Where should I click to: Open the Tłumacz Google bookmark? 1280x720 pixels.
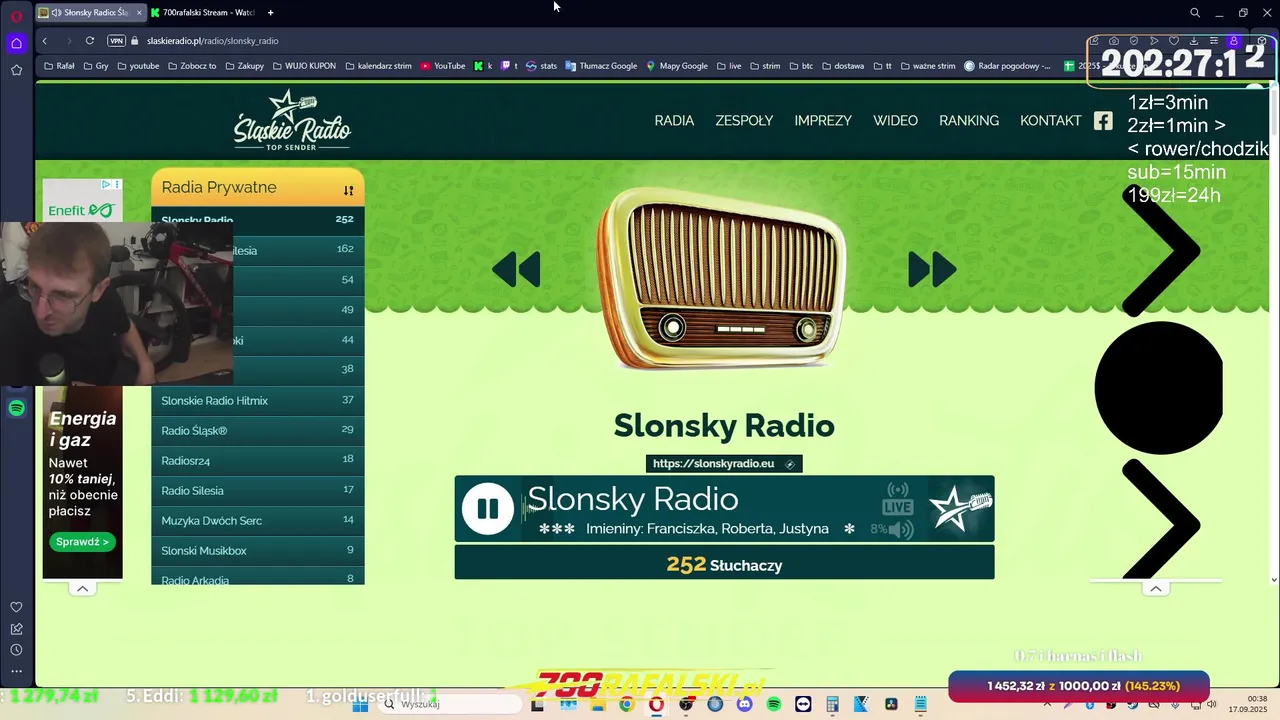tap(601, 66)
